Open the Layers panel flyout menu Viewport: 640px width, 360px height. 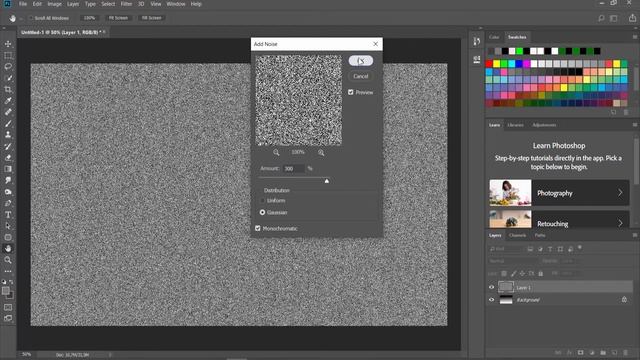point(635,235)
